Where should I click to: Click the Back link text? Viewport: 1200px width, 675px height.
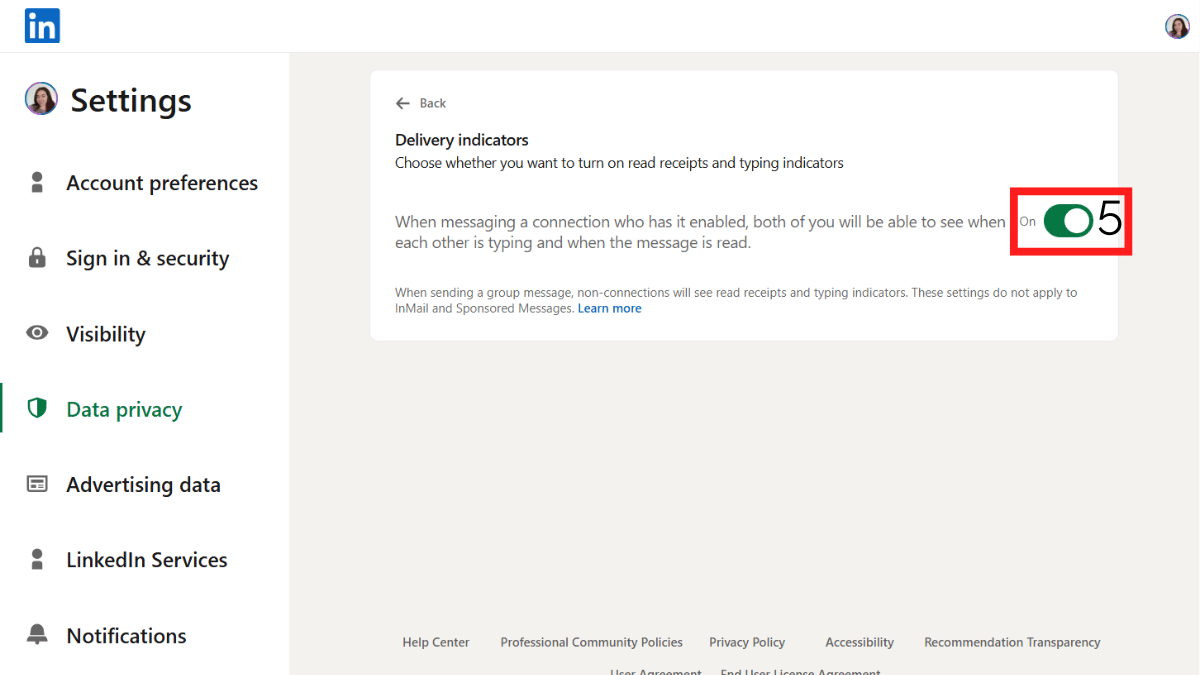pyautogui.click(x=433, y=103)
